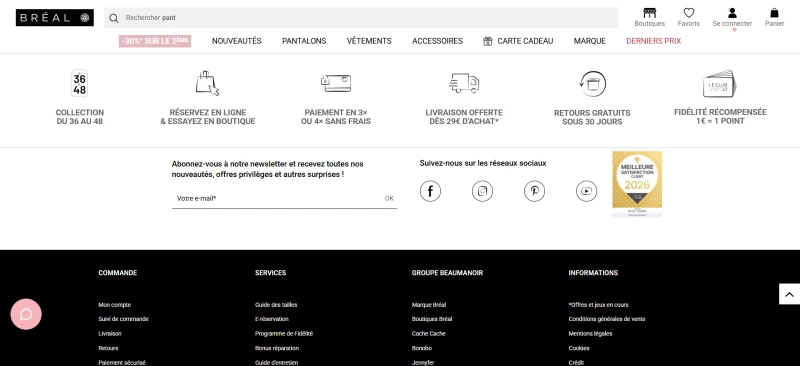Image resolution: width=800 pixels, height=366 pixels.
Task: Open the Programme de Fidélité link
Action: (x=284, y=333)
